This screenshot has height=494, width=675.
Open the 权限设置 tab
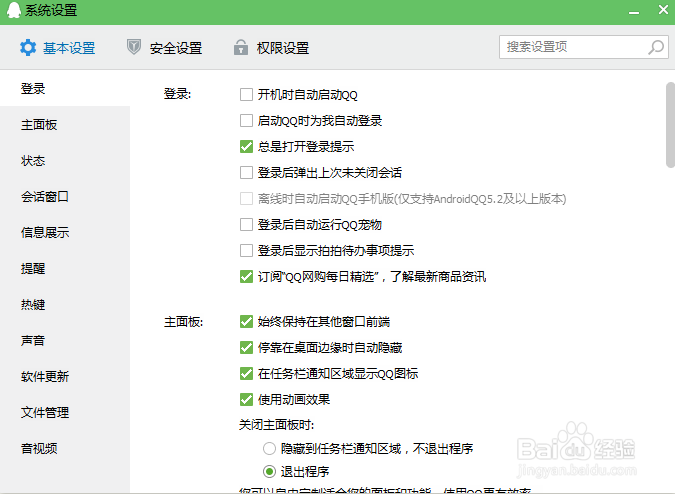[271, 48]
